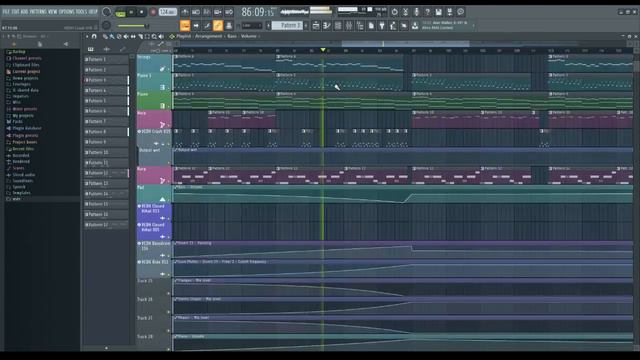640x360 pixels.
Task: Click the playhead marker on timeline
Action: 323,50
